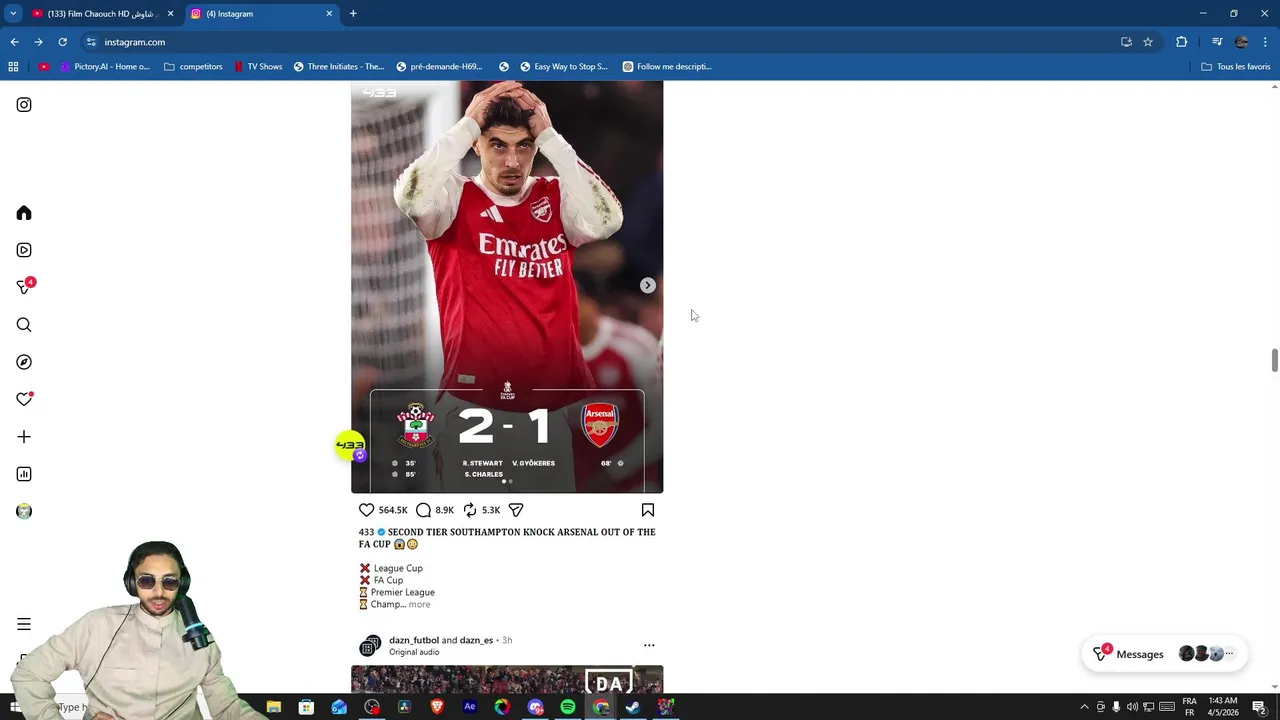Screen dimensions: 1280x720
Task: Bookmark this page with star icon
Action: pyautogui.click(x=1148, y=42)
